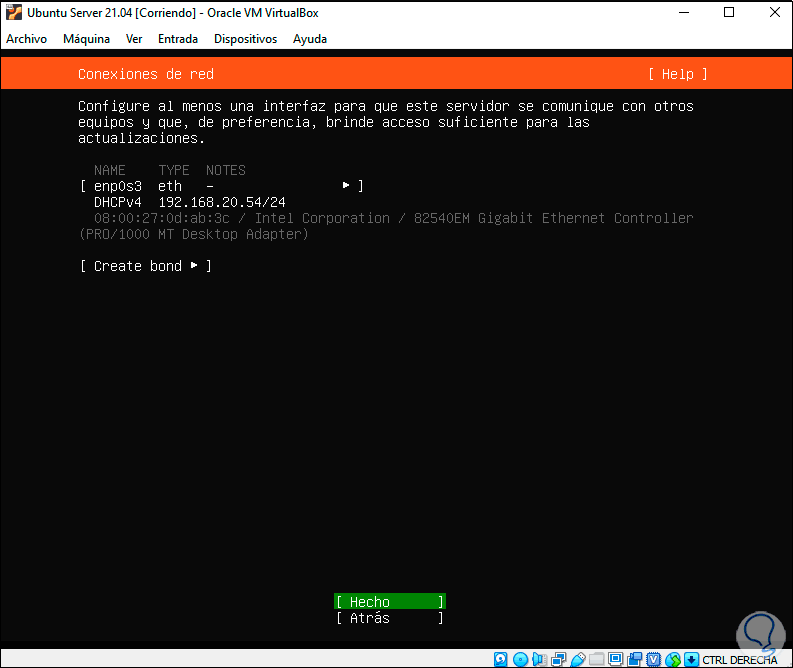Open the Archivo menu
This screenshot has height=668, width=793.
tap(26, 39)
